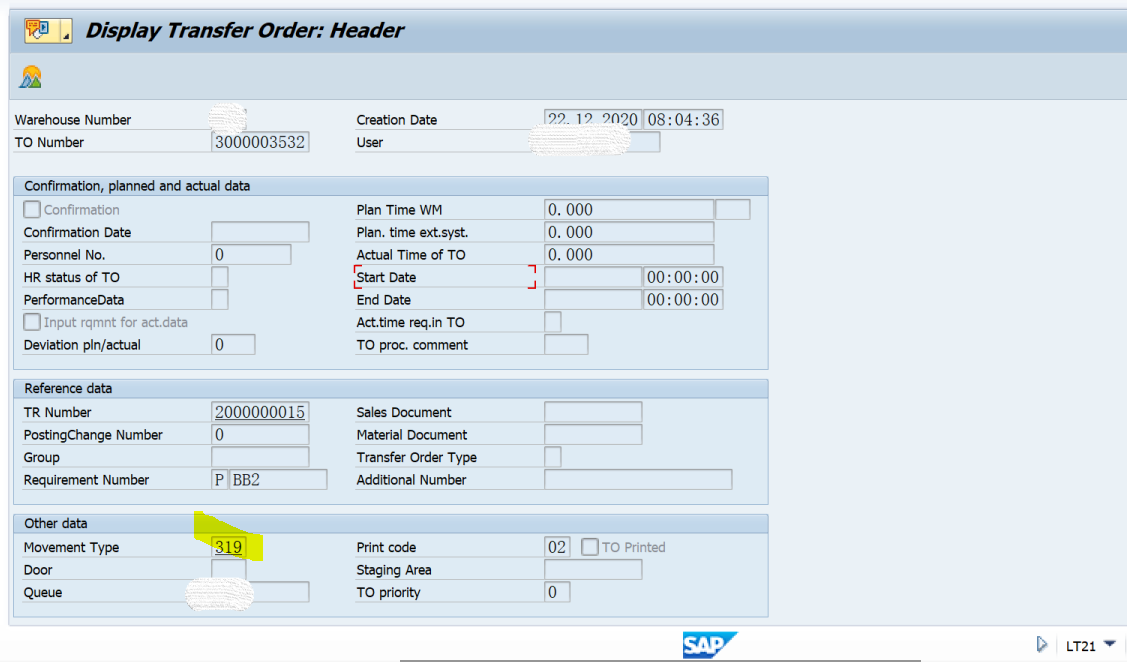The width and height of the screenshot is (1127, 662).
Task: Select the Personnel No. field
Action: (251, 254)
